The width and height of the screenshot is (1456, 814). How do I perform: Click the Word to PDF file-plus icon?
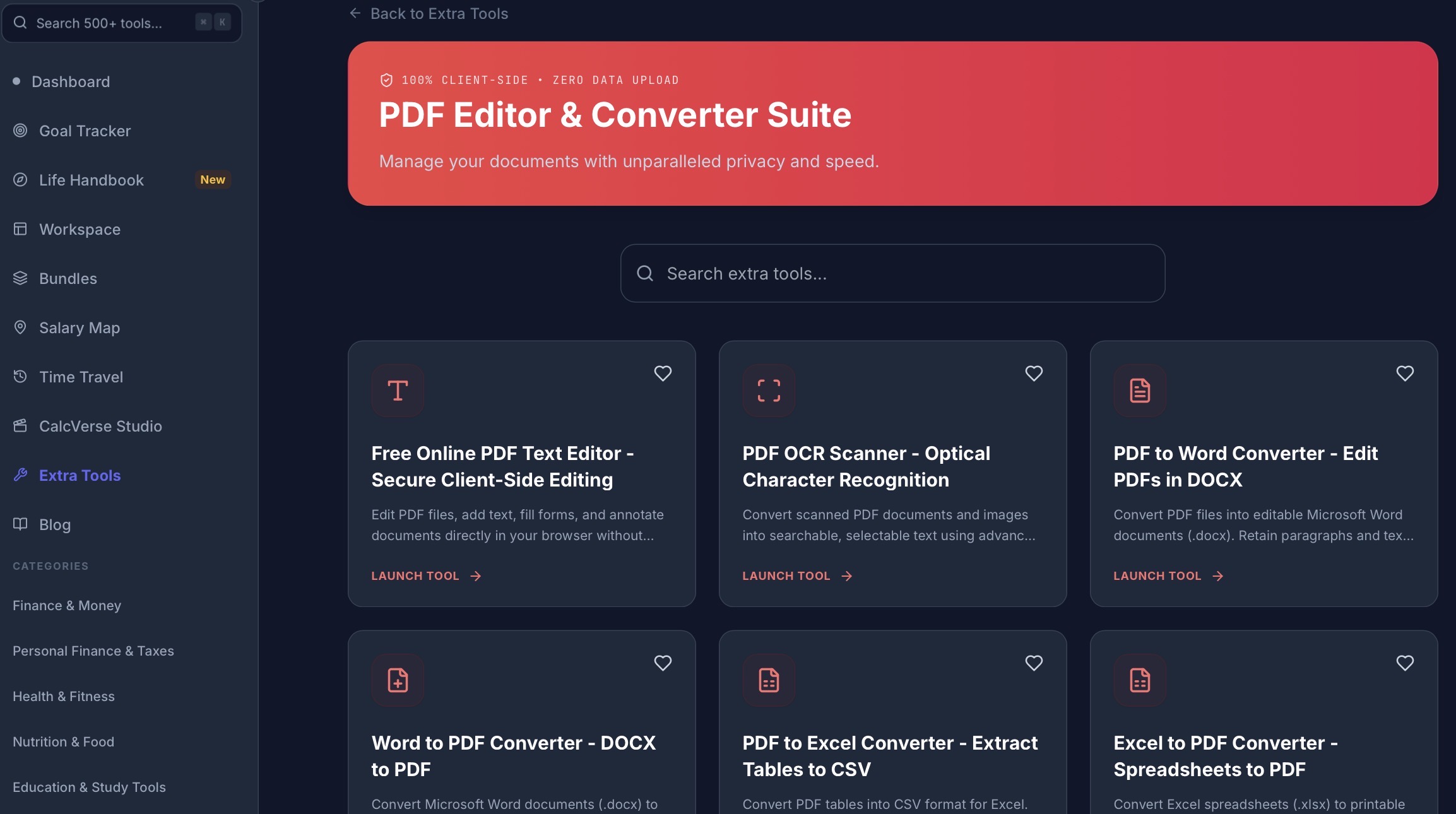pos(398,680)
